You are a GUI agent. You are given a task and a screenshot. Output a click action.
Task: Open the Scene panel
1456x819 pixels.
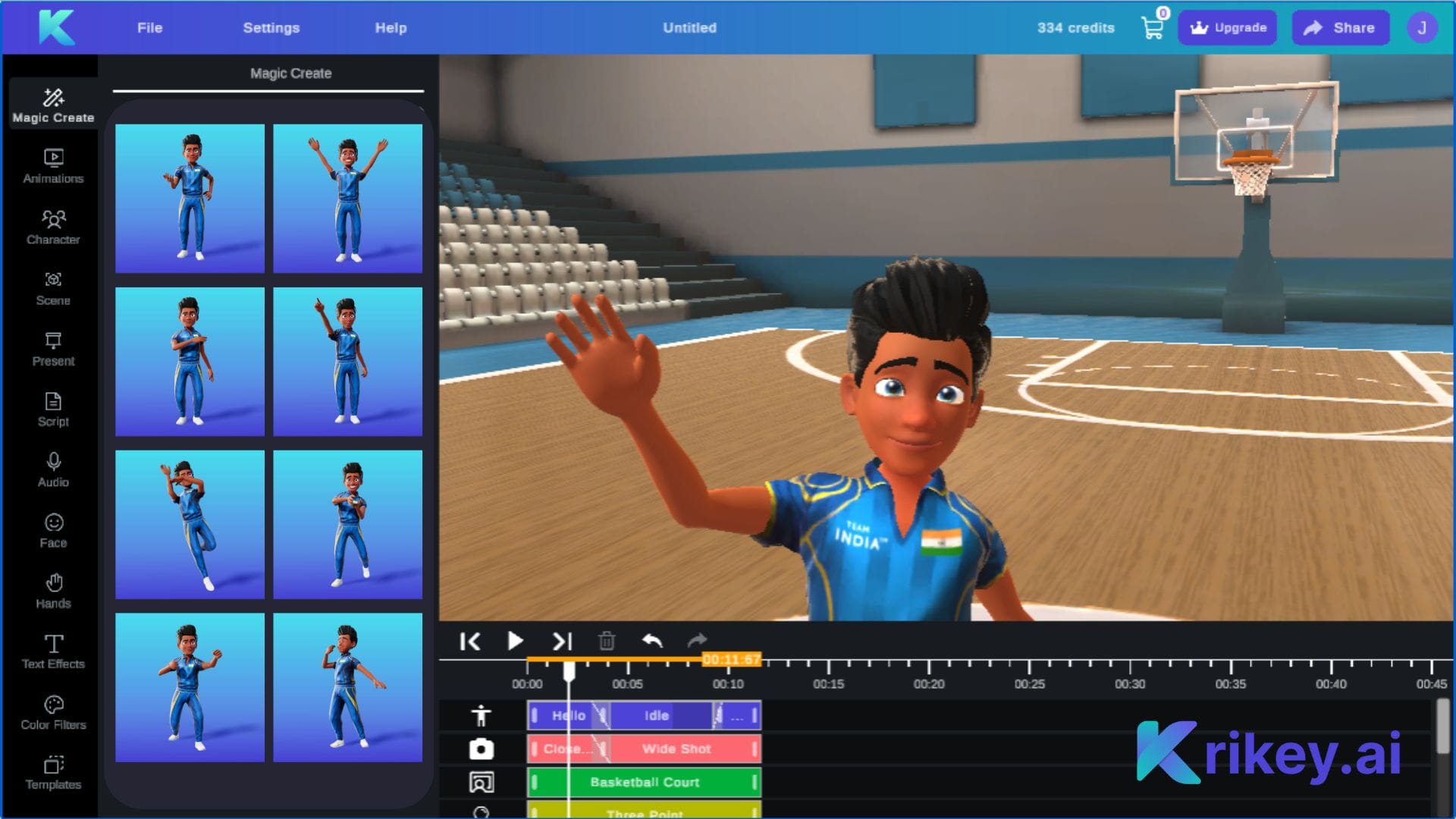[53, 288]
